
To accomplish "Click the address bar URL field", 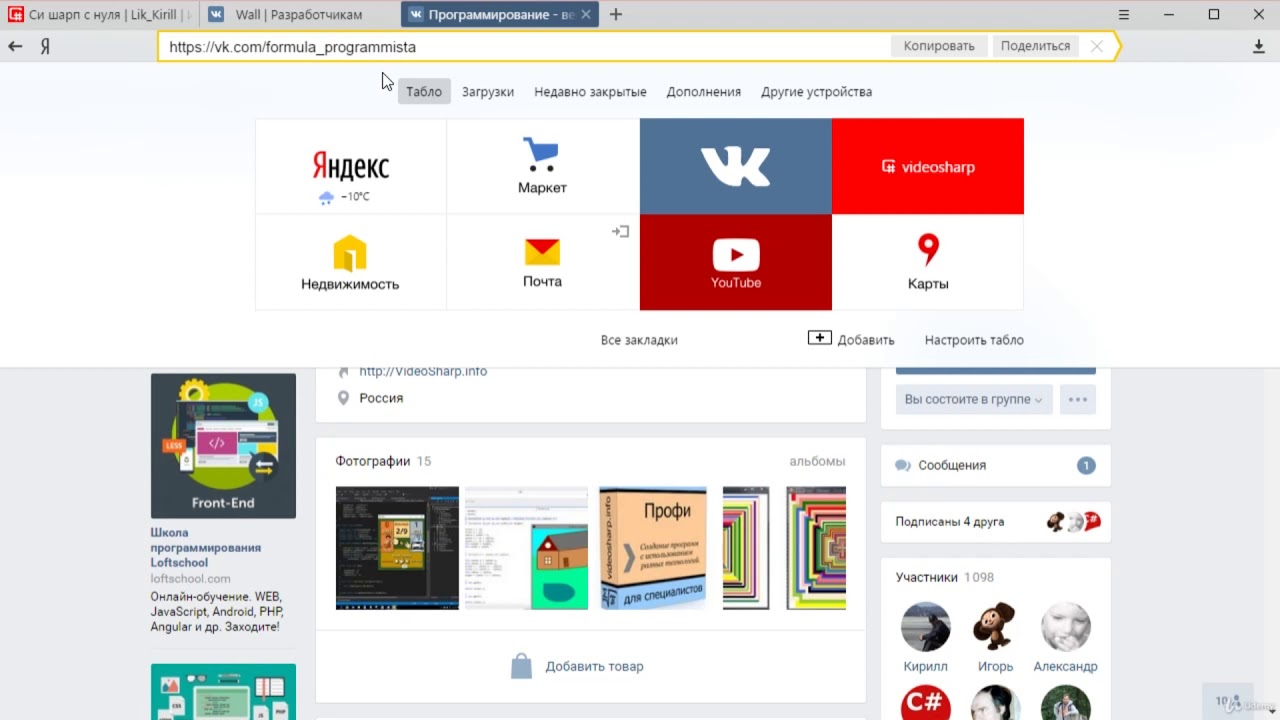I will coord(525,46).
